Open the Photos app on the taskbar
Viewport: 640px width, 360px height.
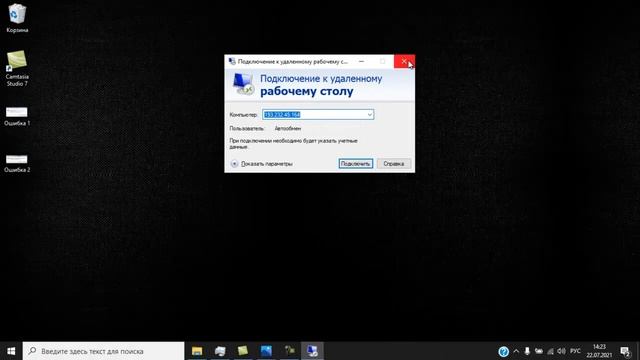[266, 351]
